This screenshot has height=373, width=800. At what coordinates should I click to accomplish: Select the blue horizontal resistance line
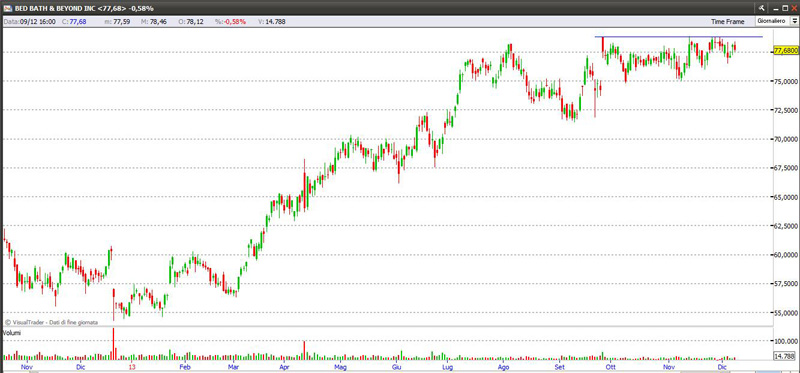[679, 37]
